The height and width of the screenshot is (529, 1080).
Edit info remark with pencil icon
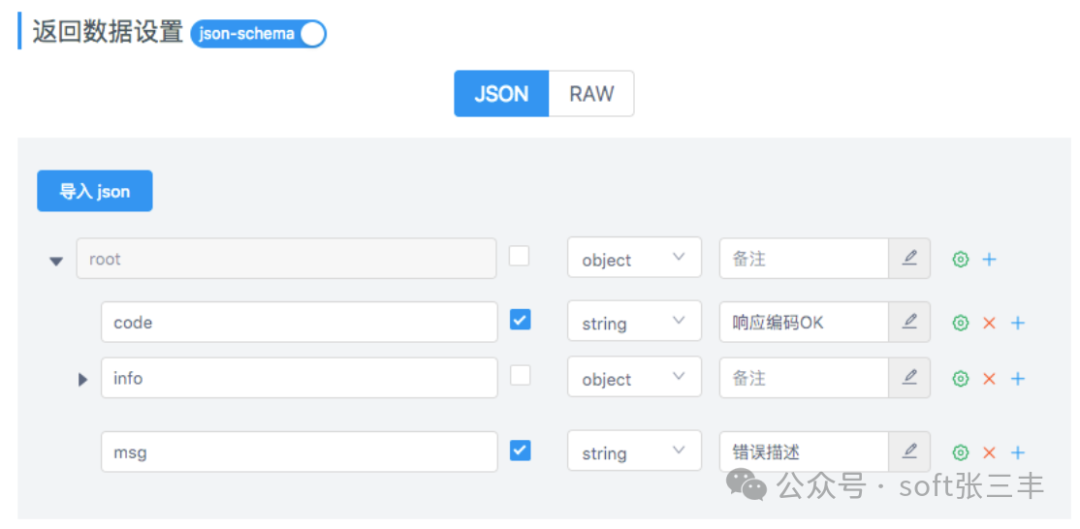(x=910, y=377)
